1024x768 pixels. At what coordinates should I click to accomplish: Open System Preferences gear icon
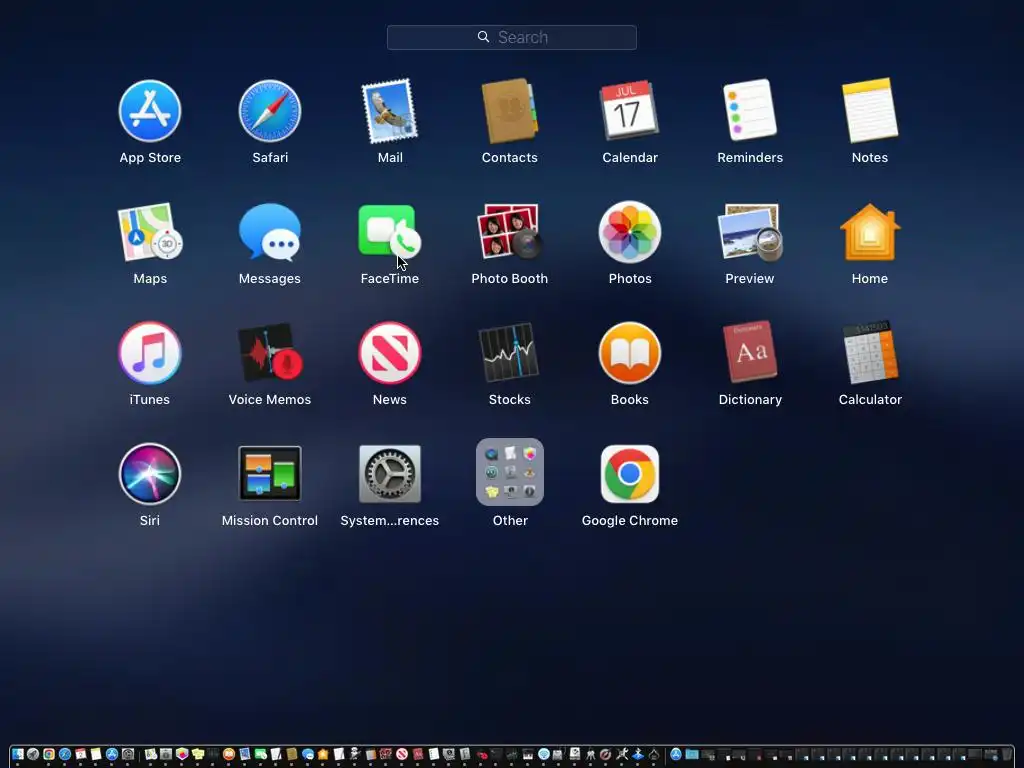point(390,474)
